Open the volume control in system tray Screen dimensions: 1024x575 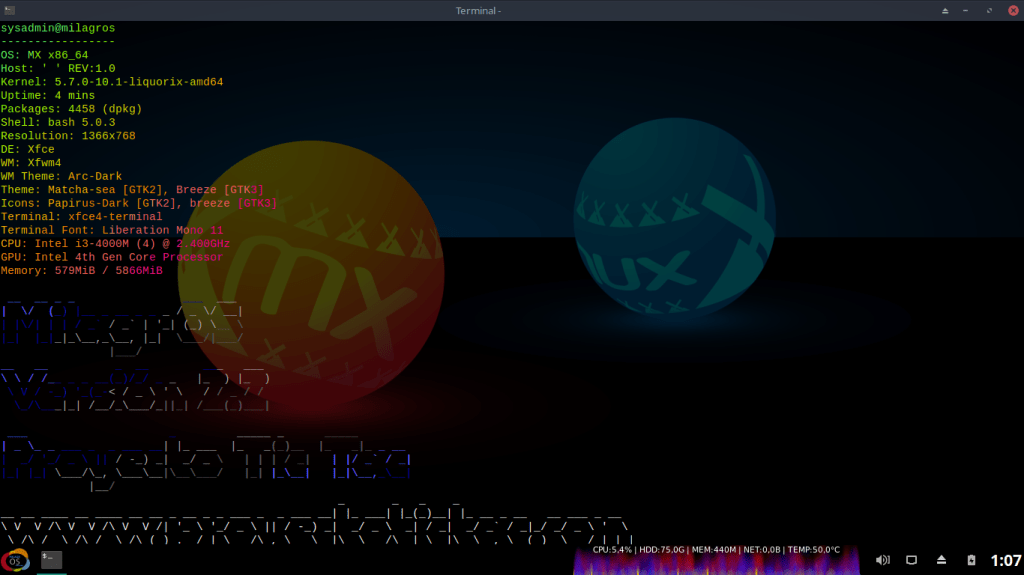pos(883,560)
